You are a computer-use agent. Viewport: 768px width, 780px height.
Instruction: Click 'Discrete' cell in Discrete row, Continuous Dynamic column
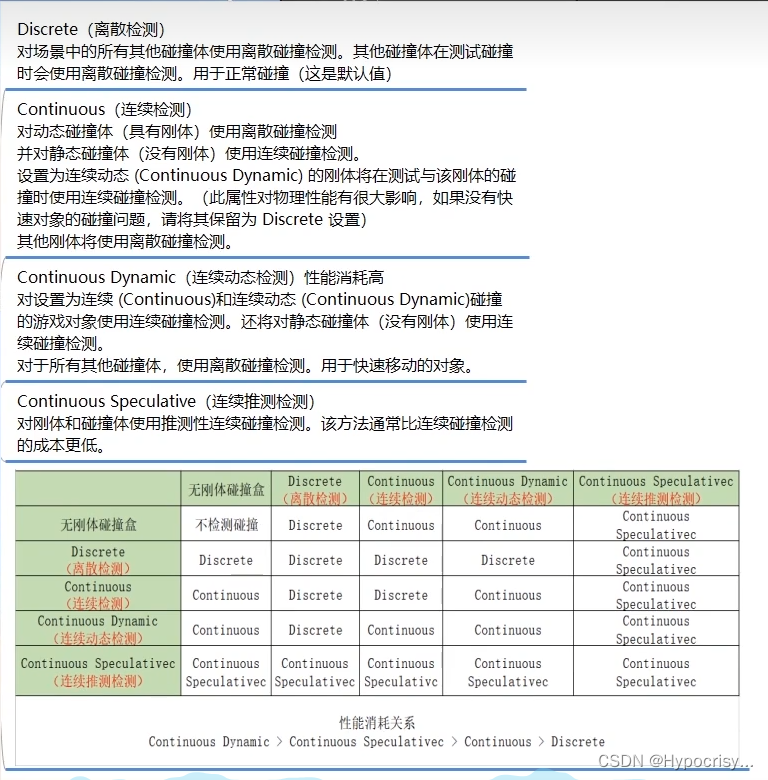pos(508,560)
